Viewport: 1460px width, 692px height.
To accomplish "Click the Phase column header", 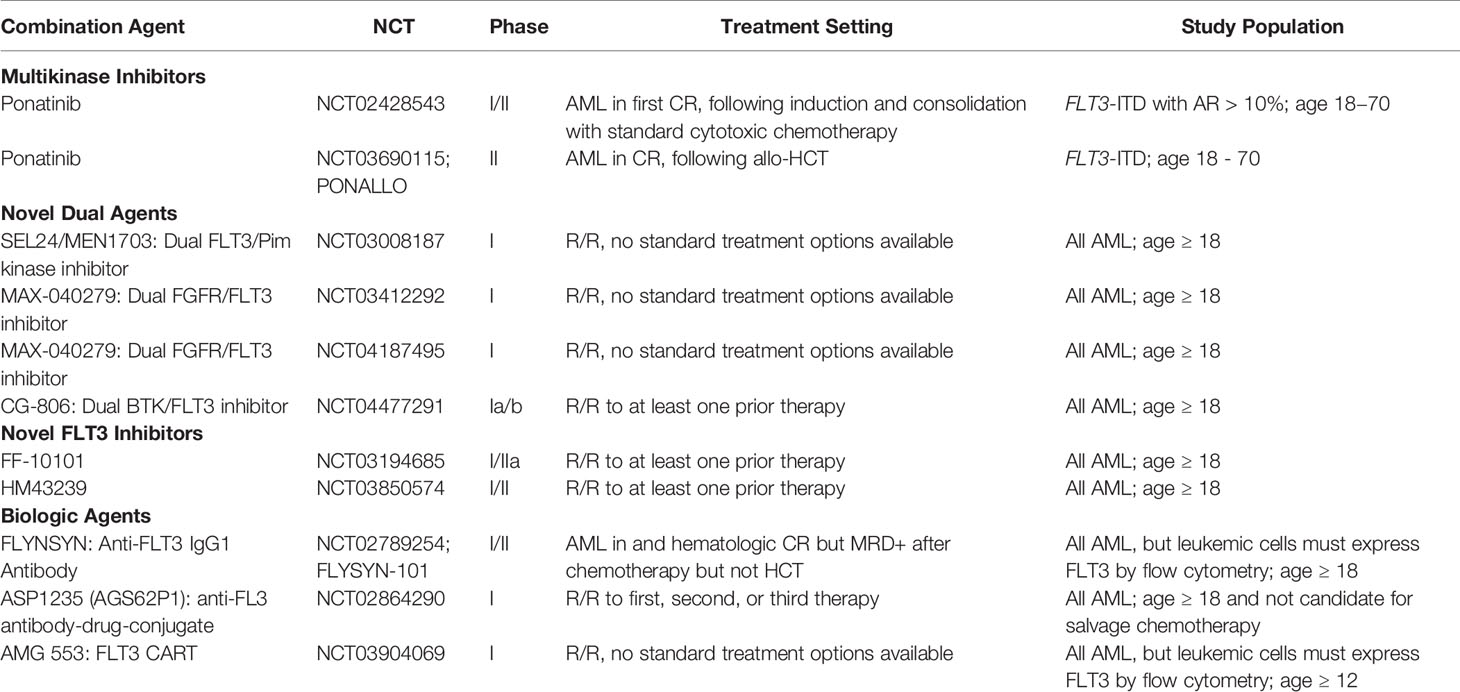I will (519, 27).
